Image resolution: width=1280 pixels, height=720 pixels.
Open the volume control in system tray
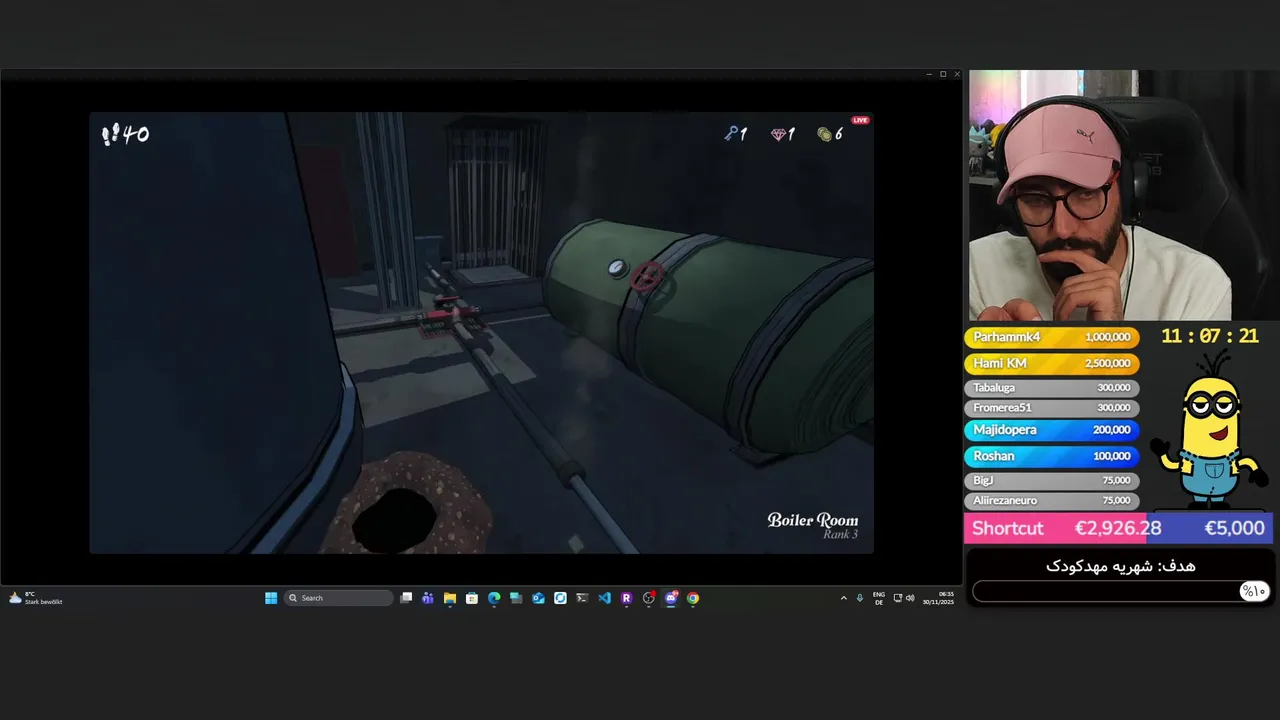click(x=910, y=598)
